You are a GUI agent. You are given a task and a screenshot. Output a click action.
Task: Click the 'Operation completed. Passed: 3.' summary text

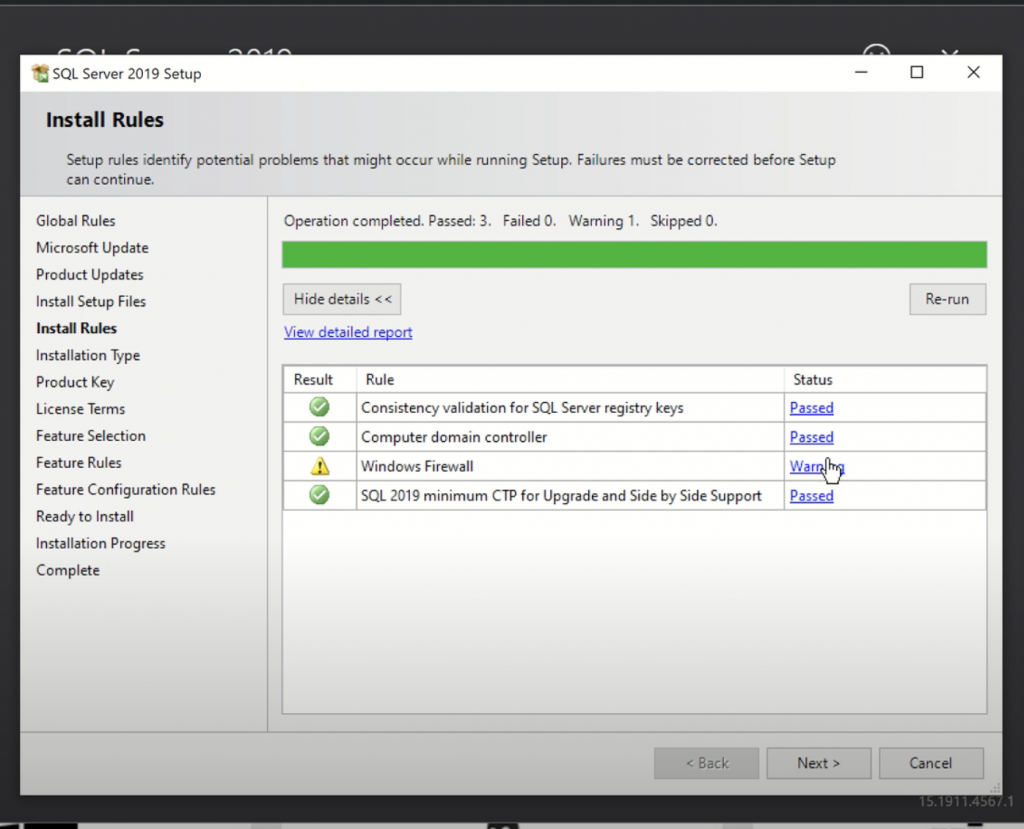[387, 221]
